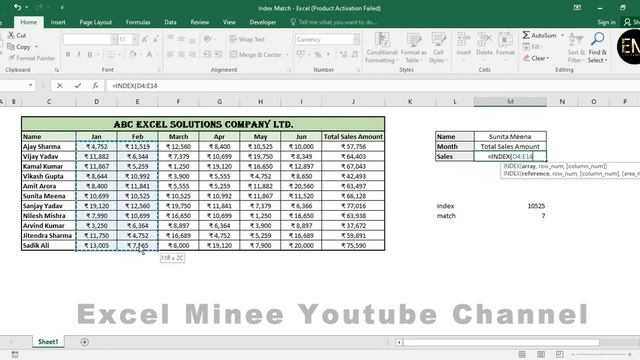Toggle Italic formatting
This screenshot has height=360, width=640.
coord(78,54)
